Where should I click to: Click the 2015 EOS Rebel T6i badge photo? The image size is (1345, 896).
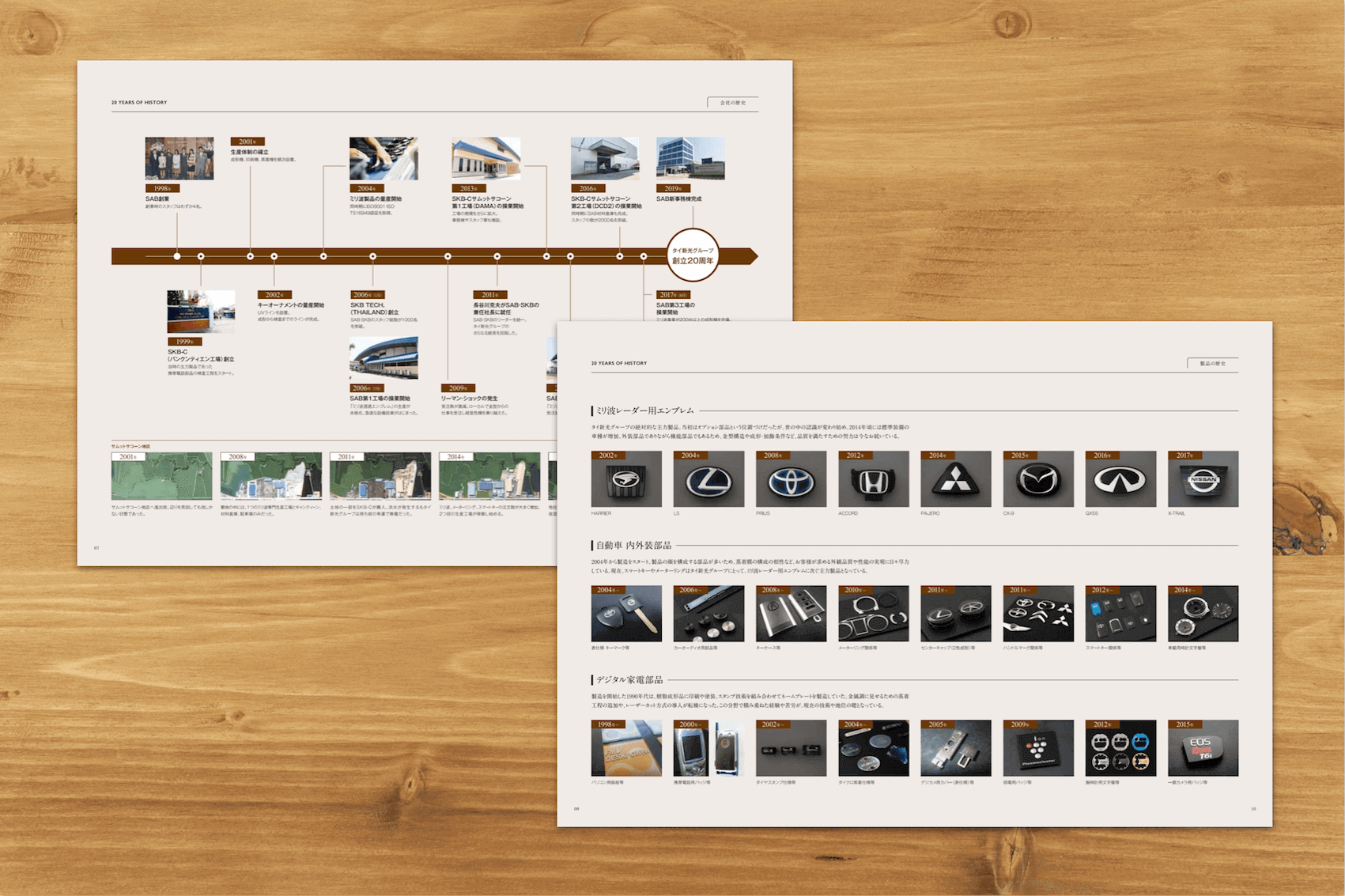coord(1203,748)
